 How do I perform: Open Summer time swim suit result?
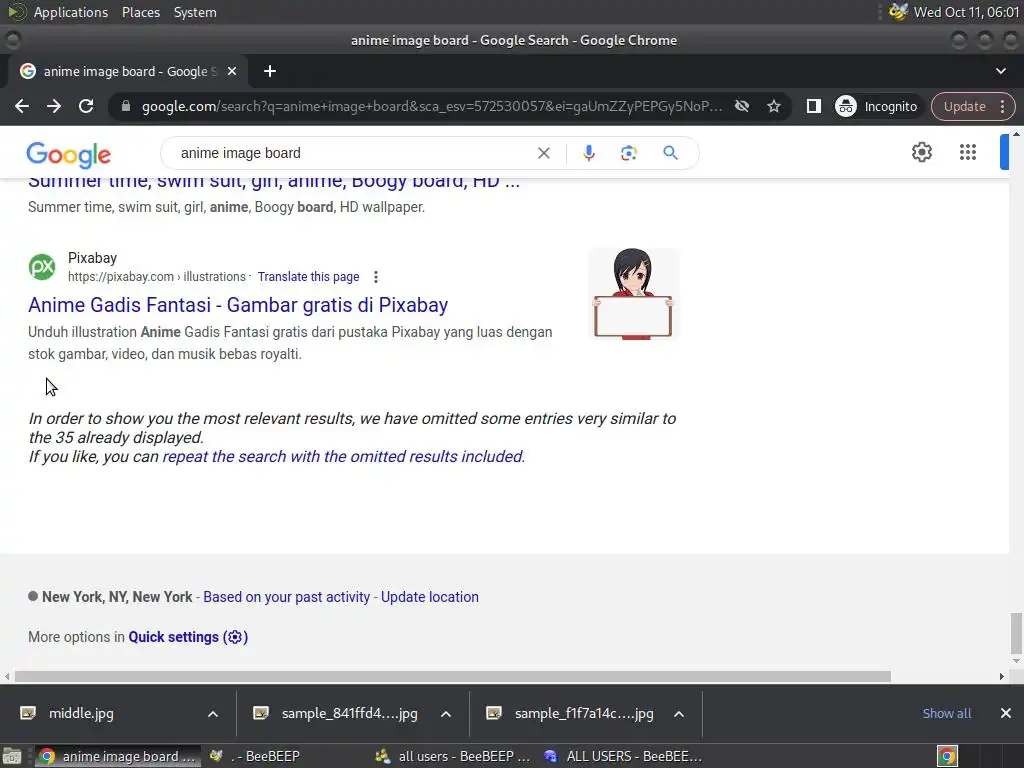coord(274,182)
